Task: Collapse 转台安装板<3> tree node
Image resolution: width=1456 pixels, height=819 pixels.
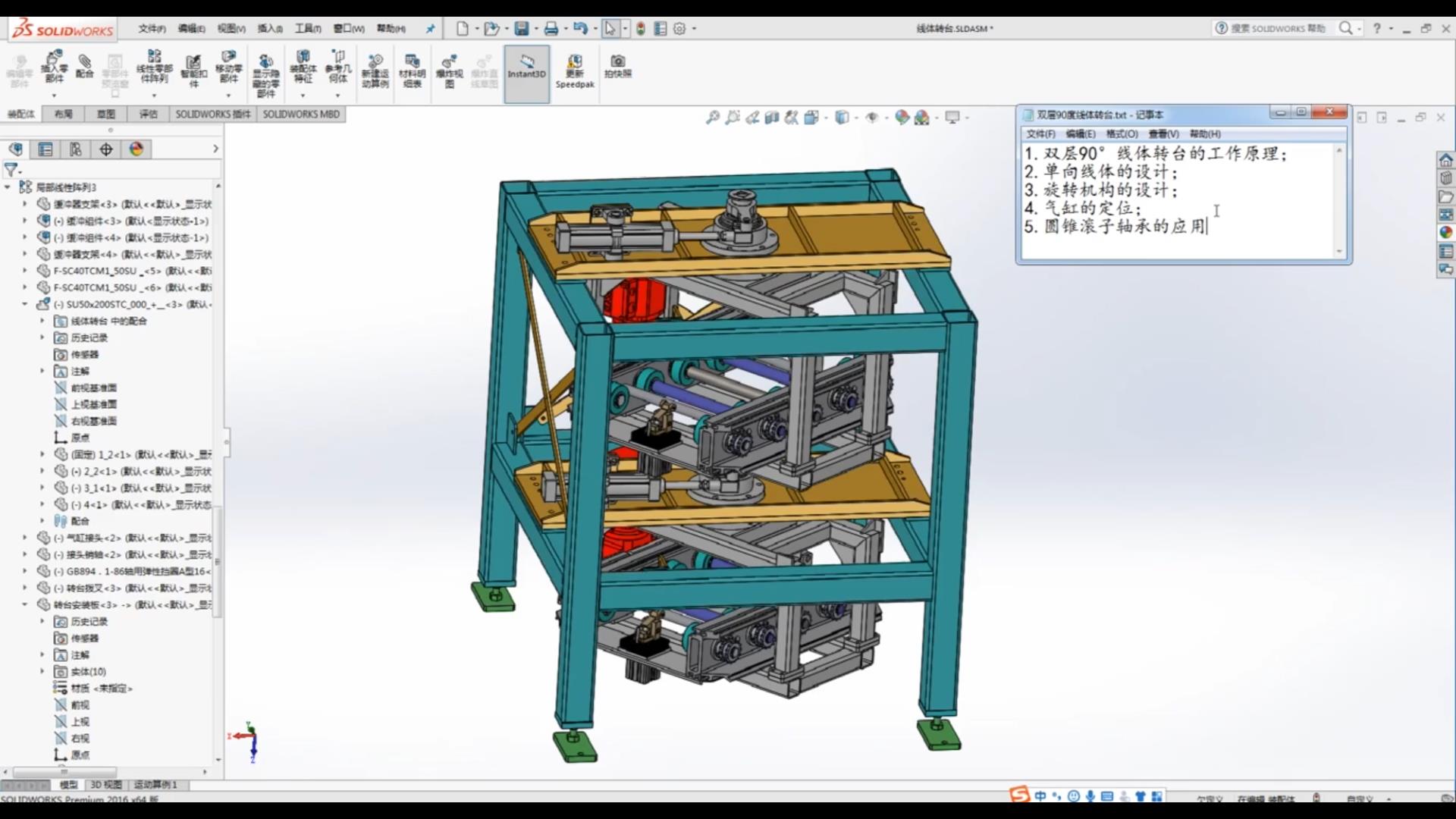Action: click(25, 604)
